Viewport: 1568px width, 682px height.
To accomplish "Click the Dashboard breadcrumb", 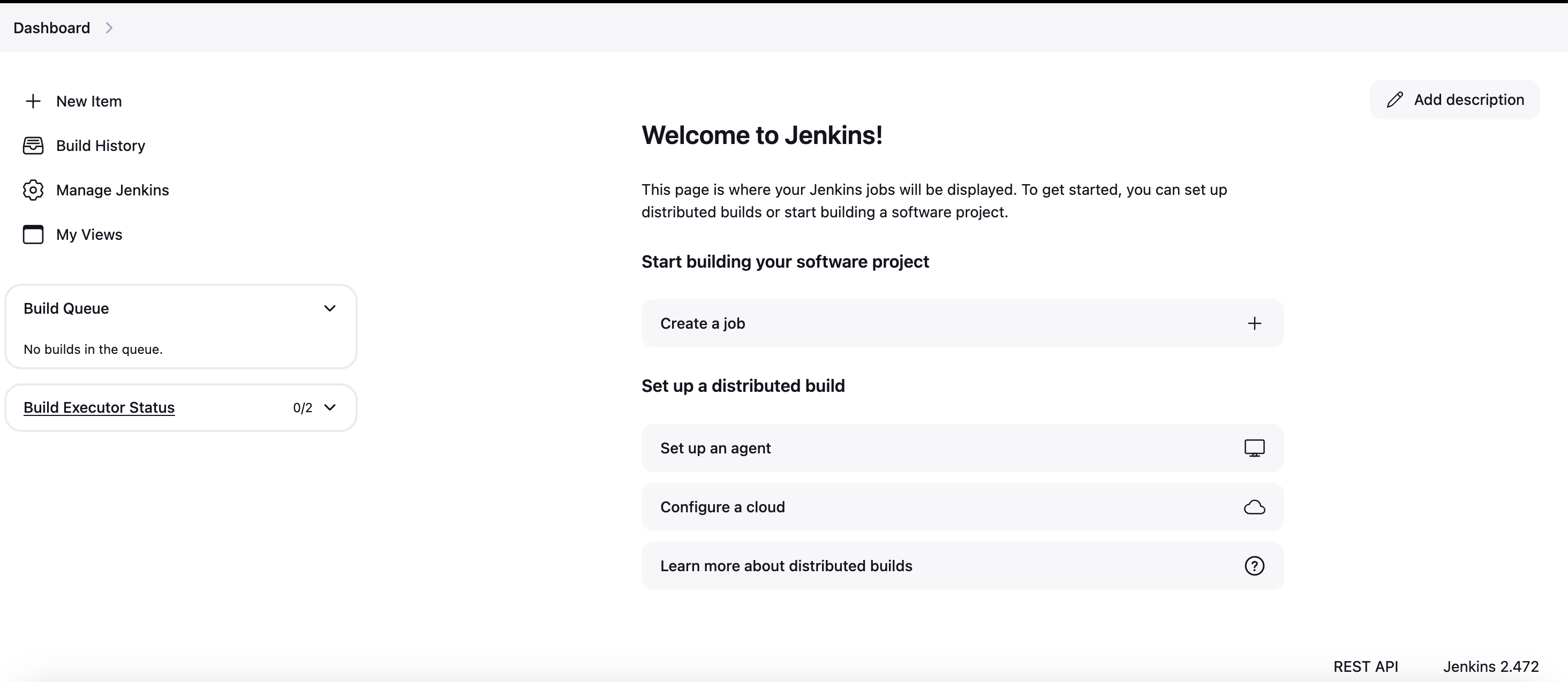I will [51, 28].
